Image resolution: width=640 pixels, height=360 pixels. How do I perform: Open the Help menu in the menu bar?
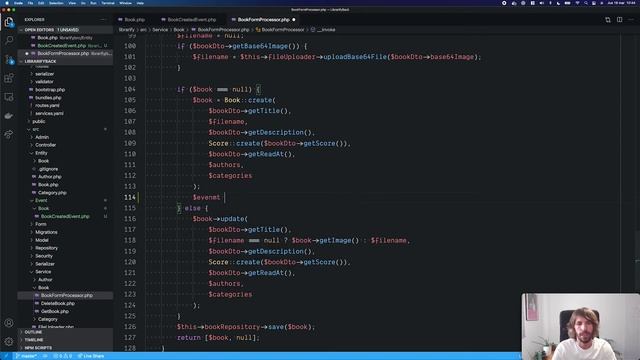click(x=140, y=3)
